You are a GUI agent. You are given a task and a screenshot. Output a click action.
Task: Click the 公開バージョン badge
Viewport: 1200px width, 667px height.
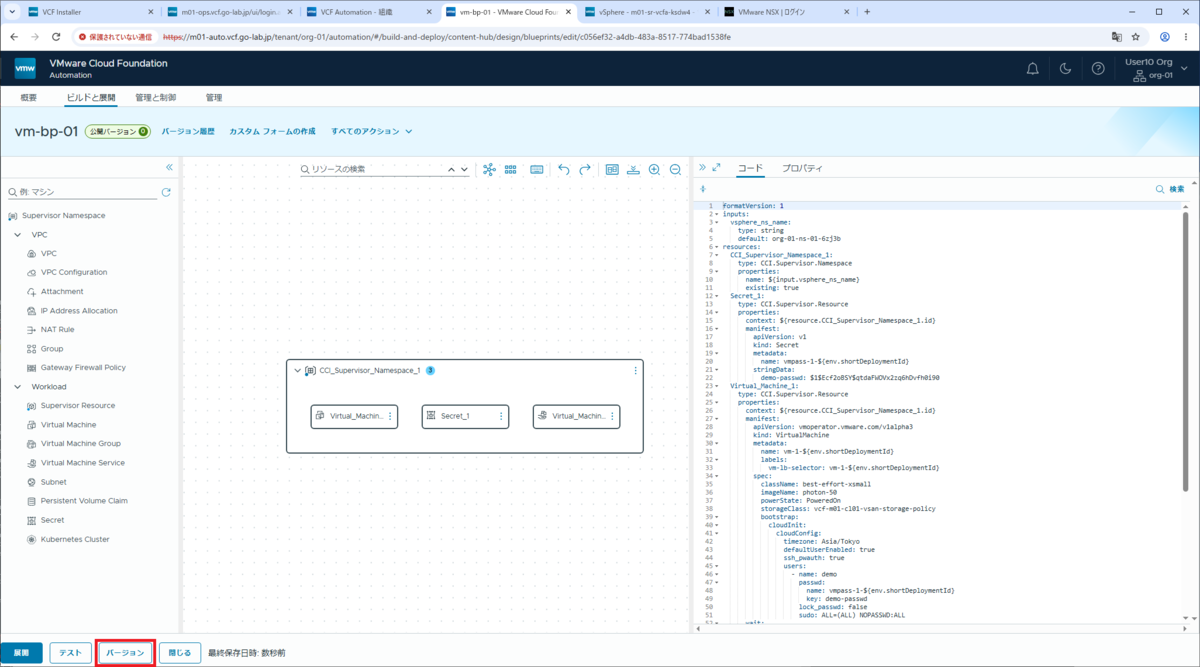[x=117, y=132]
